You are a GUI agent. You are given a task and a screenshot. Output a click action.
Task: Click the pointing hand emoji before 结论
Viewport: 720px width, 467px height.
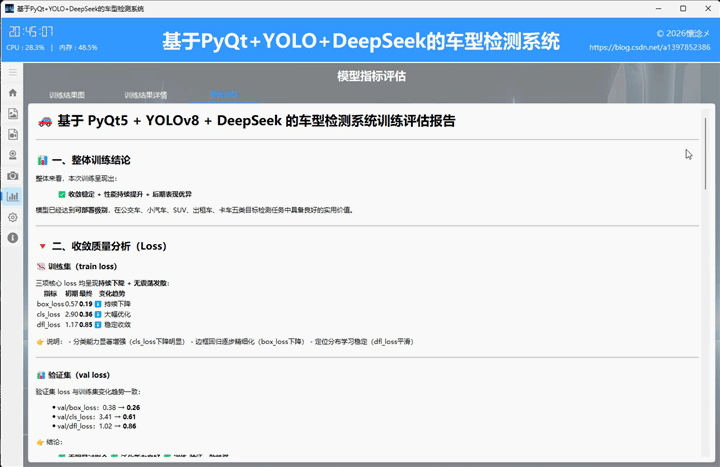click(x=40, y=442)
